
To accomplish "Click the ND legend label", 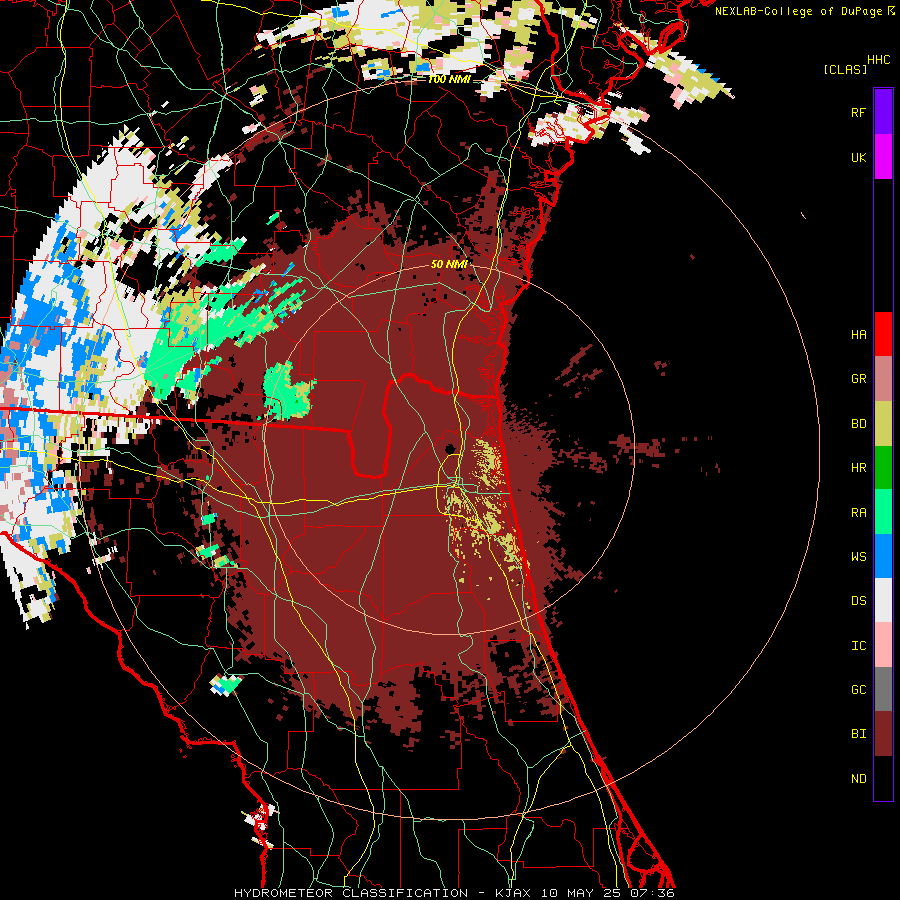I will [858, 779].
